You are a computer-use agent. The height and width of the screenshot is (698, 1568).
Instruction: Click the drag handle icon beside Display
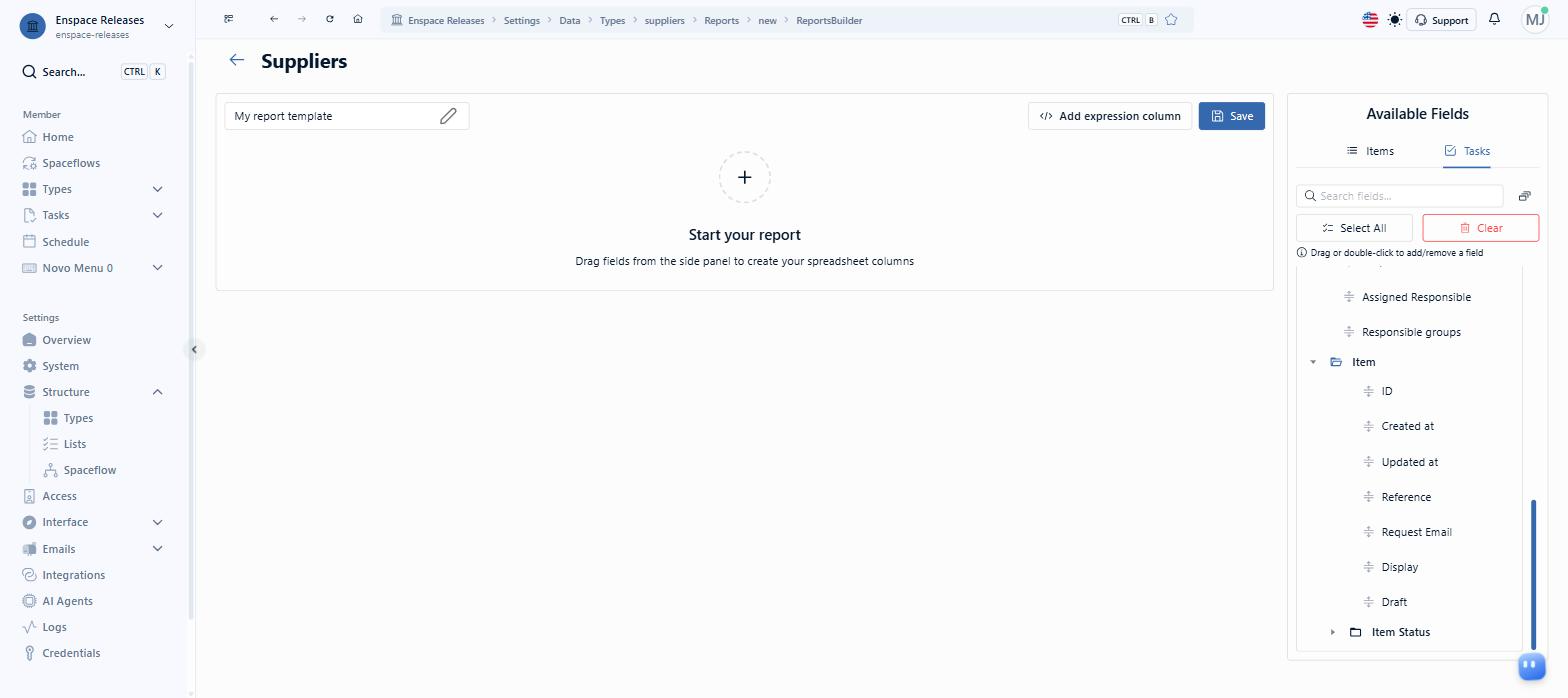point(1369,567)
